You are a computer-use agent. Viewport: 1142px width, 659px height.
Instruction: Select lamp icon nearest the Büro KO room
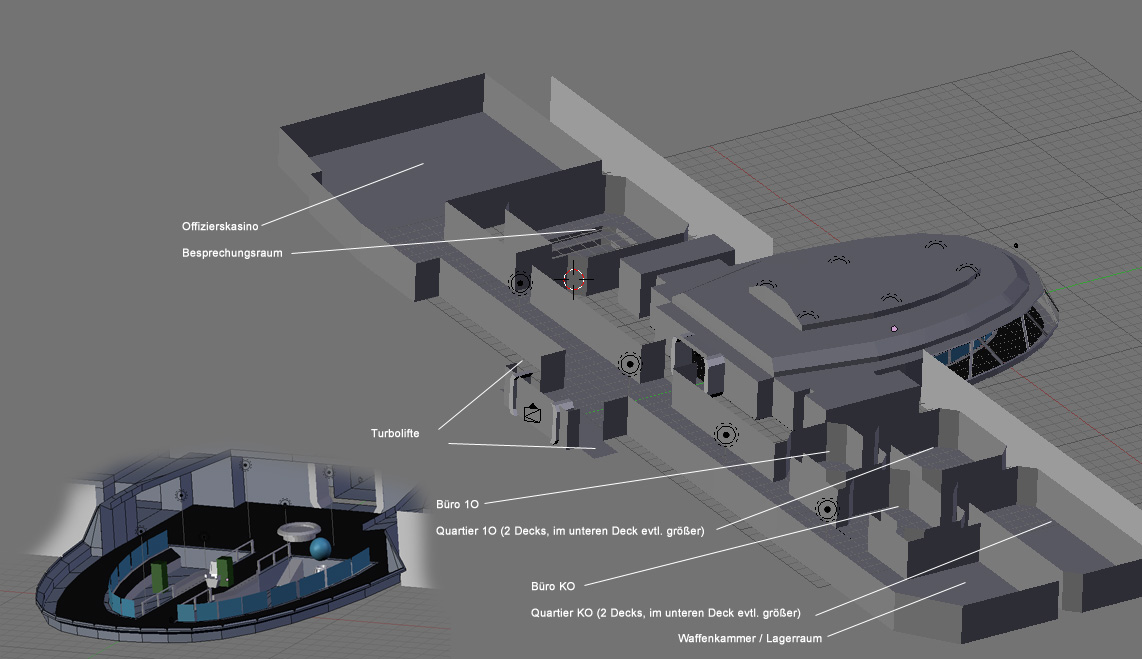pos(826,509)
